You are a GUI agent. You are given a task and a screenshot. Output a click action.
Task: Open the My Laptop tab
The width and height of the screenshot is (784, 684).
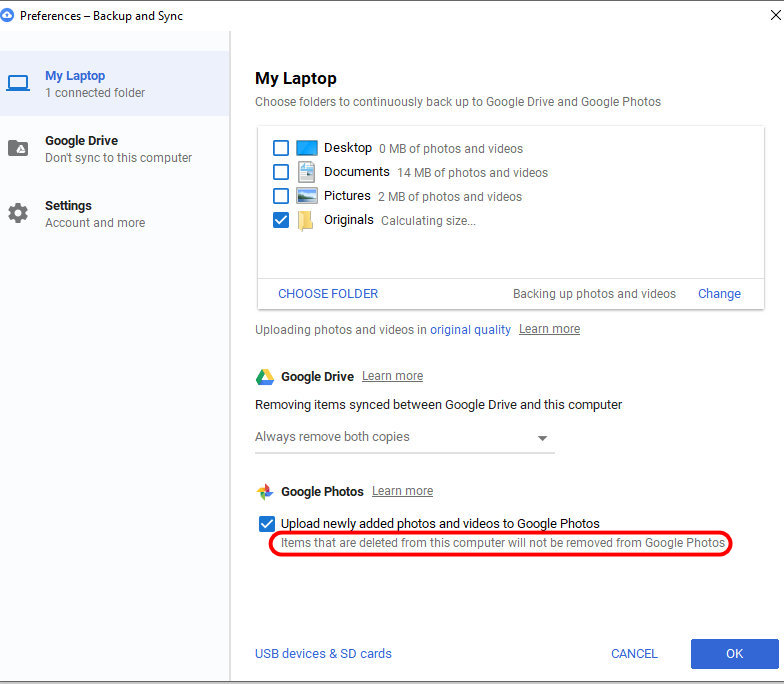pyautogui.click(x=114, y=84)
